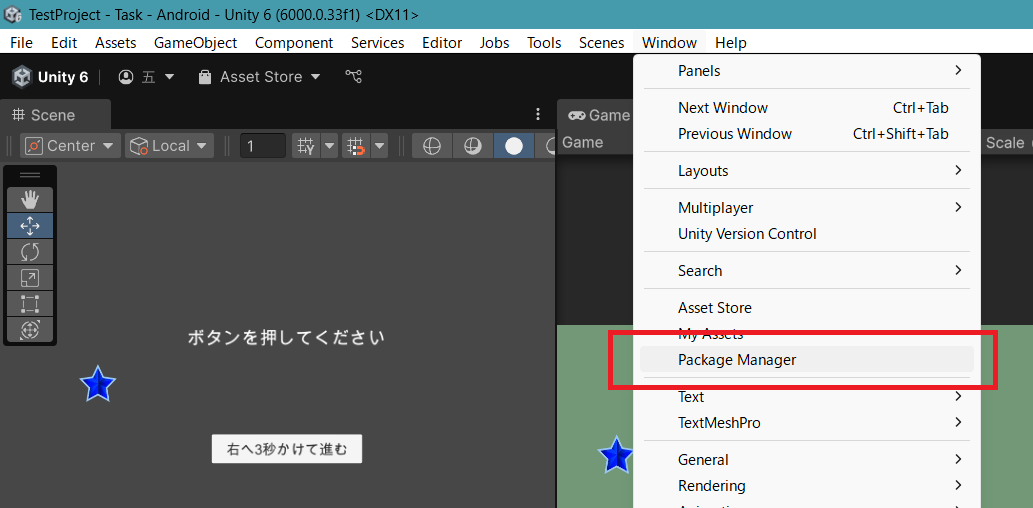Toggle grid visibility in Scene view

(x=306, y=146)
